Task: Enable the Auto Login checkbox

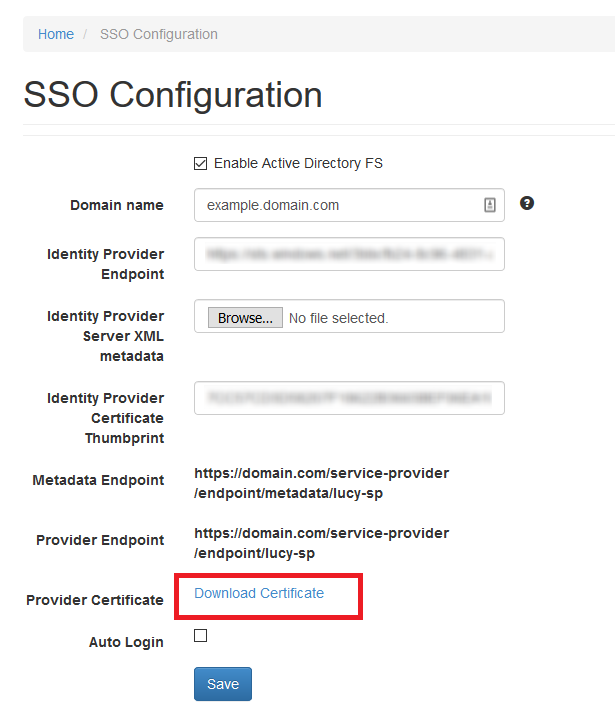Action: click(x=200, y=635)
